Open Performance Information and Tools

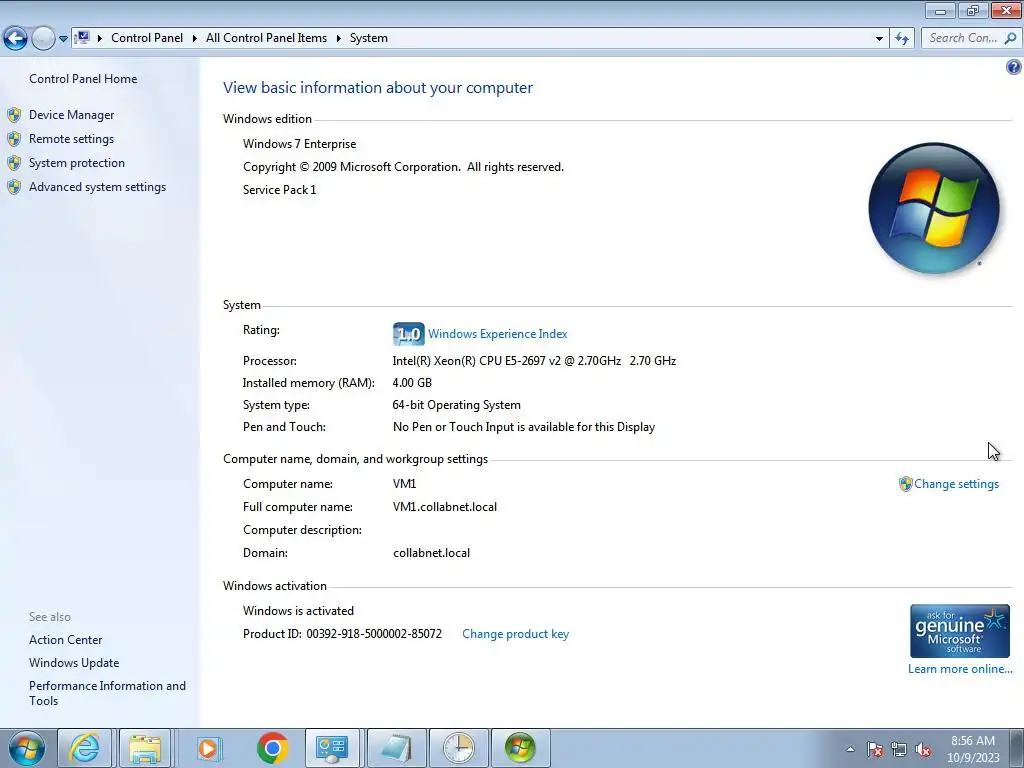pyautogui.click(x=107, y=693)
